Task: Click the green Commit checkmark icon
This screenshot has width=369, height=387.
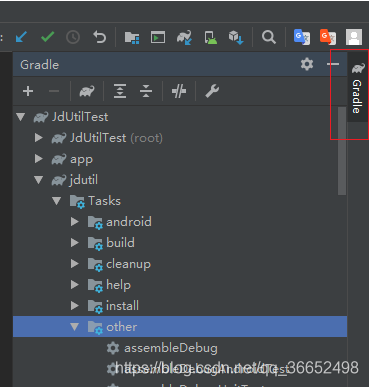Action: point(47,37)
